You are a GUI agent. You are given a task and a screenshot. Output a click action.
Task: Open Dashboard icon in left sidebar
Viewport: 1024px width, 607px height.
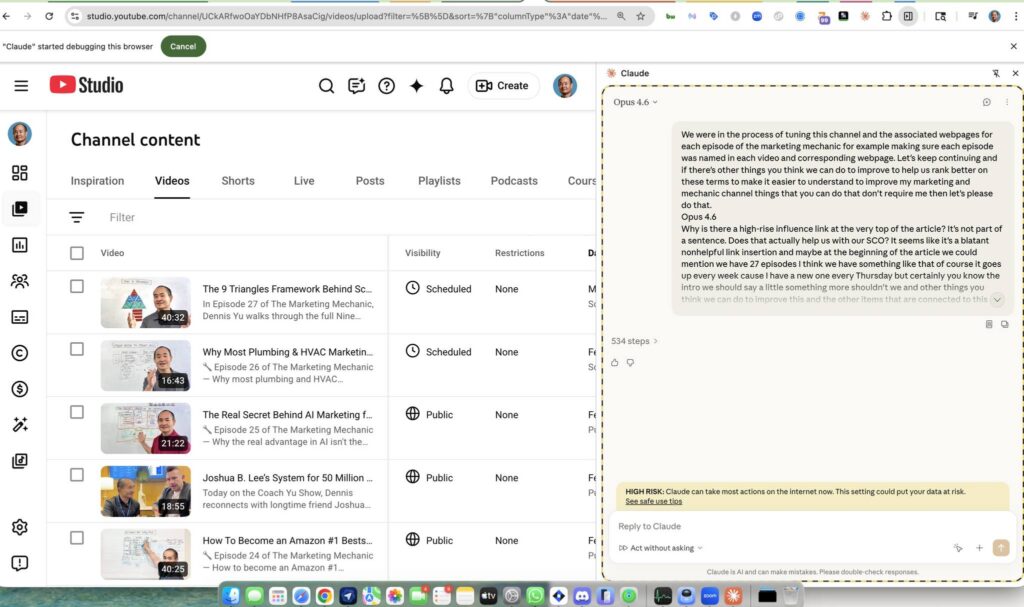pos(20,173)
